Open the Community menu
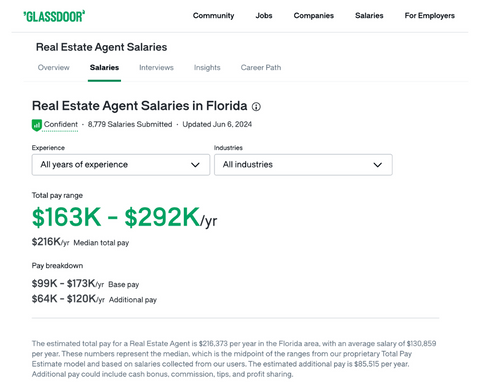 (x=213, y=16)
